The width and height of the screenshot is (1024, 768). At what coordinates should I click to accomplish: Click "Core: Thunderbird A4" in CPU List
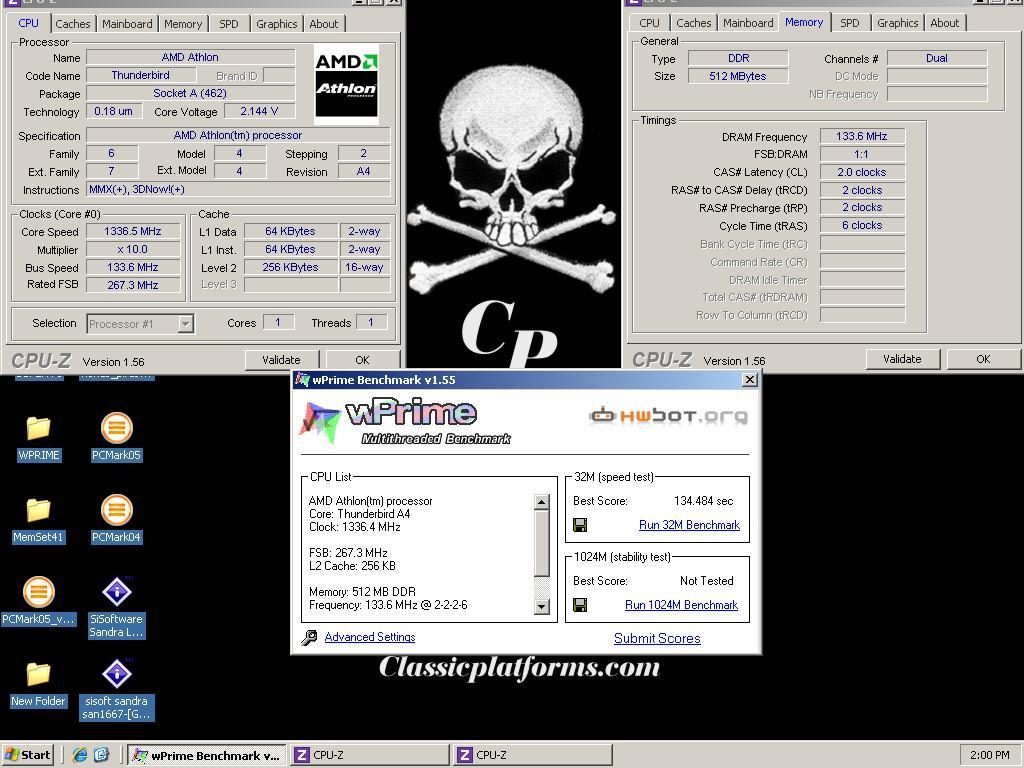(359, 514)
